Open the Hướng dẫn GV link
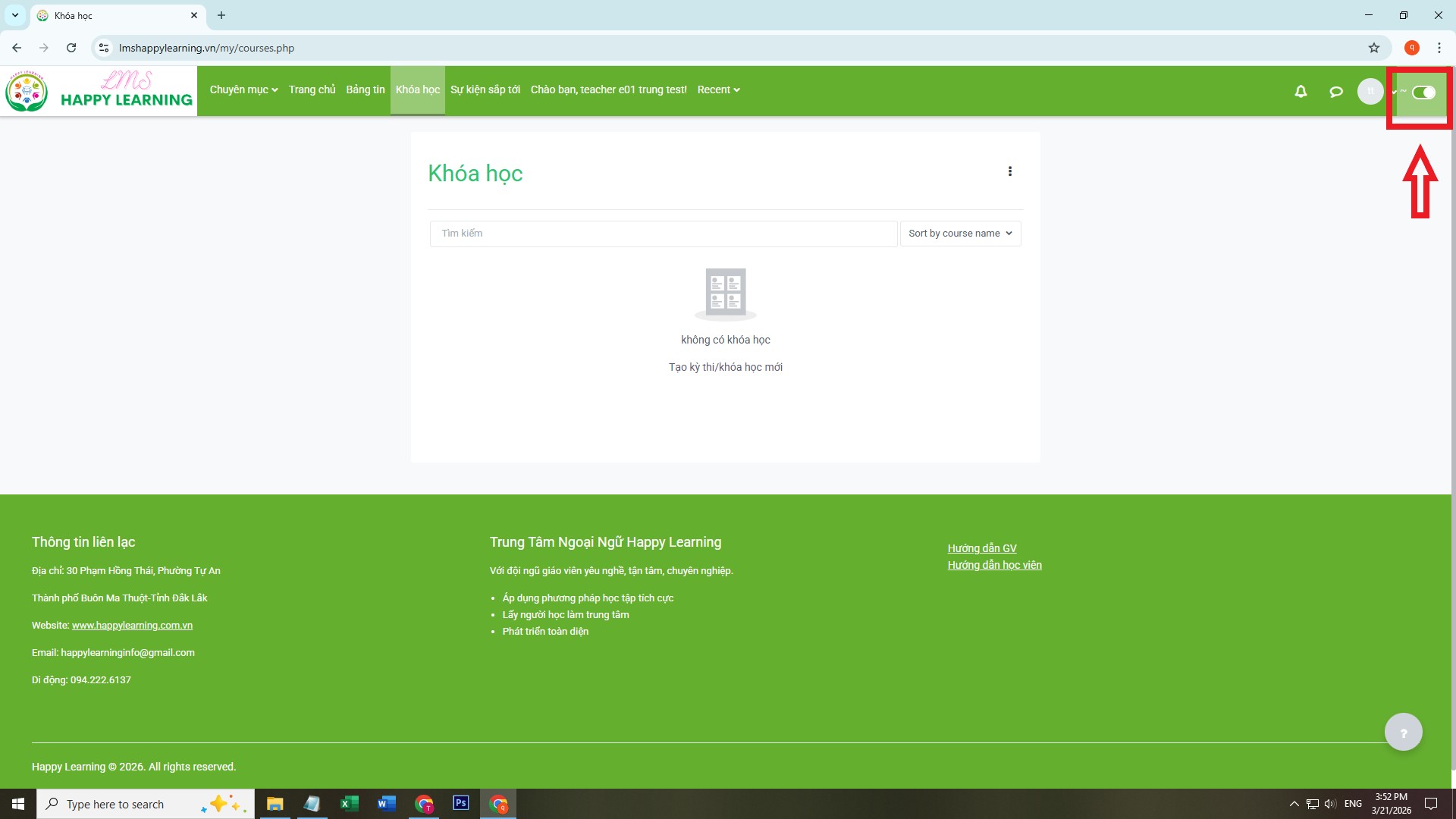The width and height of the screenshot is (1456, 819). tap(981, 548)
